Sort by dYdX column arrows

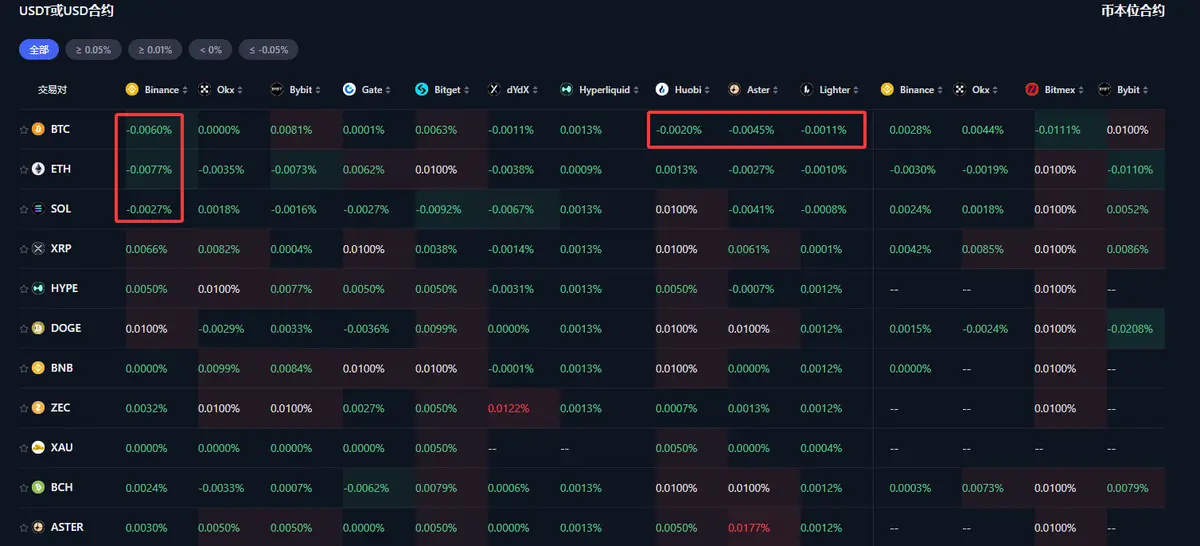[x=535, y=90]
